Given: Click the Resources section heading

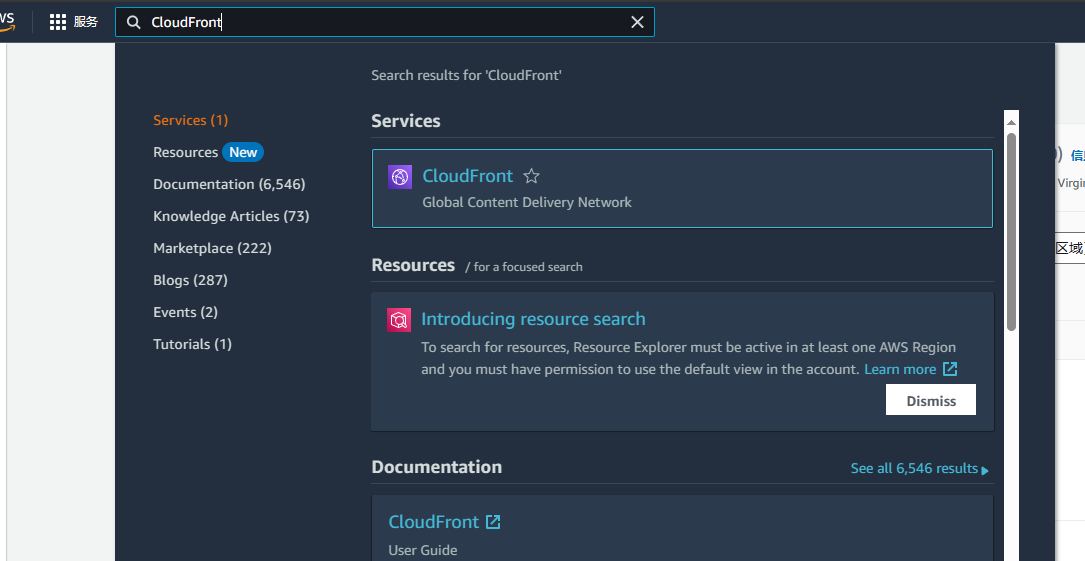Looking at the screenshot, I should pos(413,265).
